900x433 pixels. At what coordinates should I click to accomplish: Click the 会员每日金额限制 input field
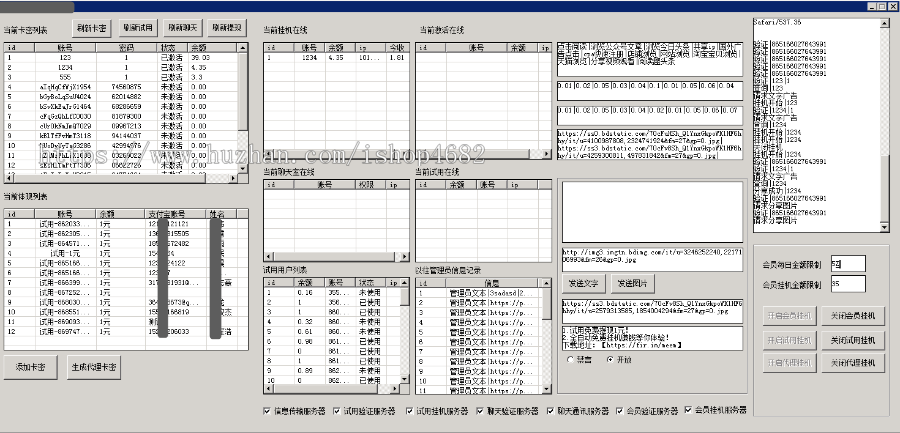[847, 262]
